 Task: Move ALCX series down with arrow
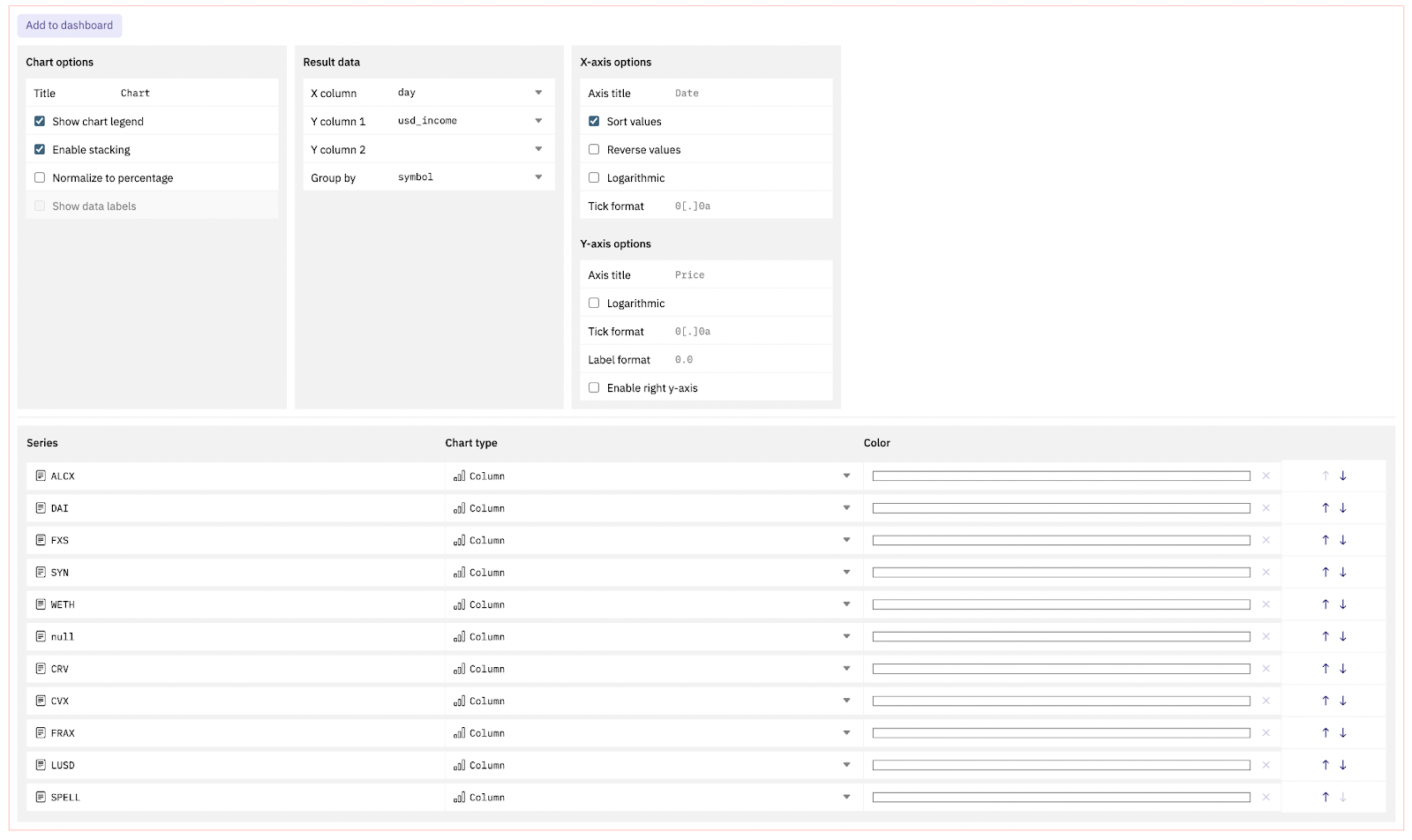click(x=1342, y=476)
